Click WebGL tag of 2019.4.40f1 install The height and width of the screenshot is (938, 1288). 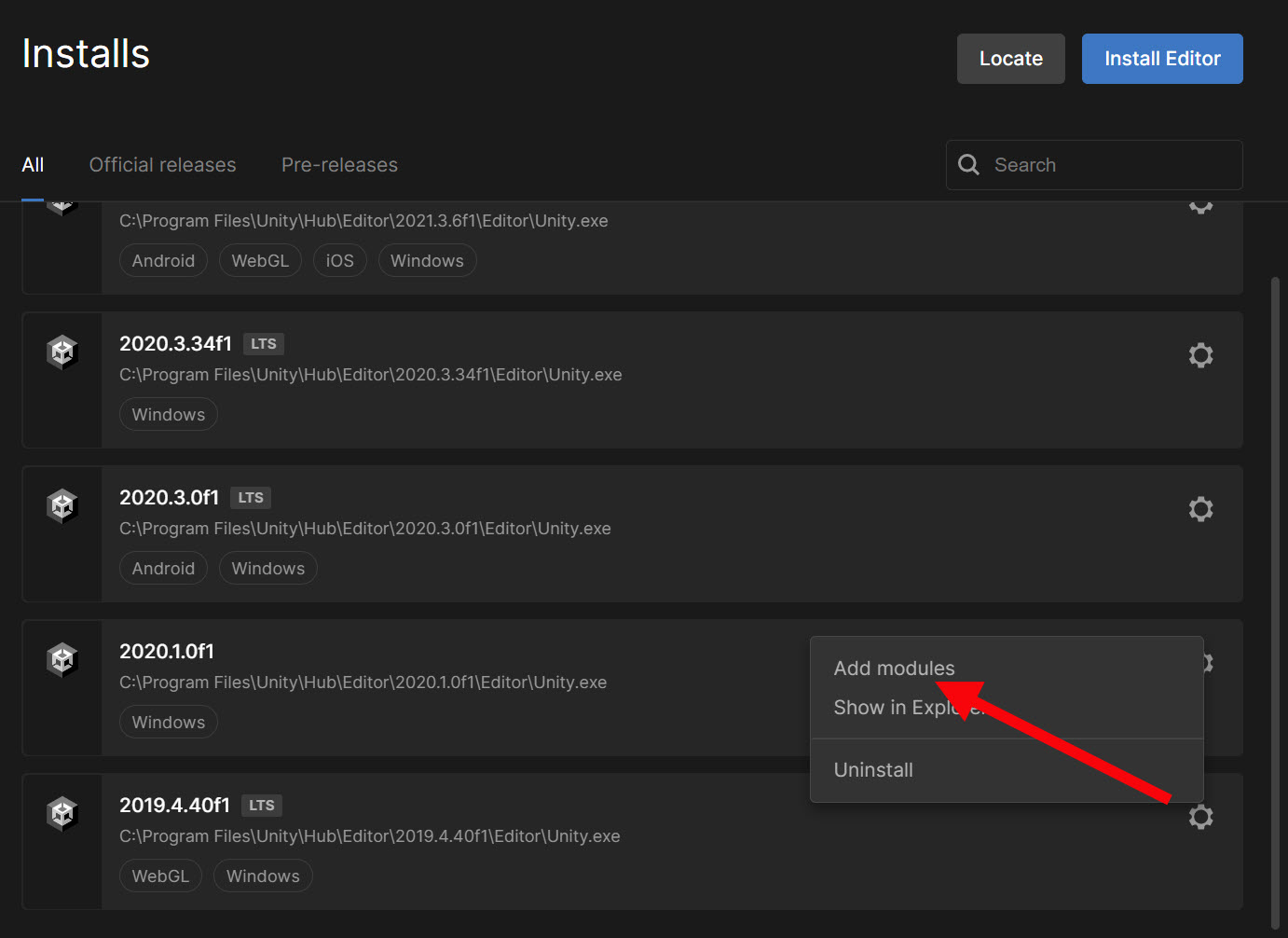point(160,876)
